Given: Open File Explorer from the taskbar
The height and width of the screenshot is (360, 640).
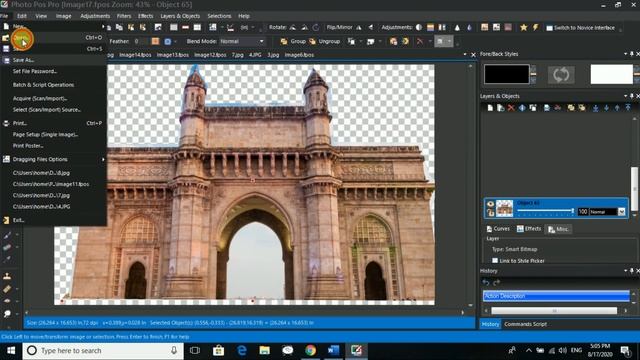Looking at the screenshot, I should pyautogui.click(x=264, y=350).
